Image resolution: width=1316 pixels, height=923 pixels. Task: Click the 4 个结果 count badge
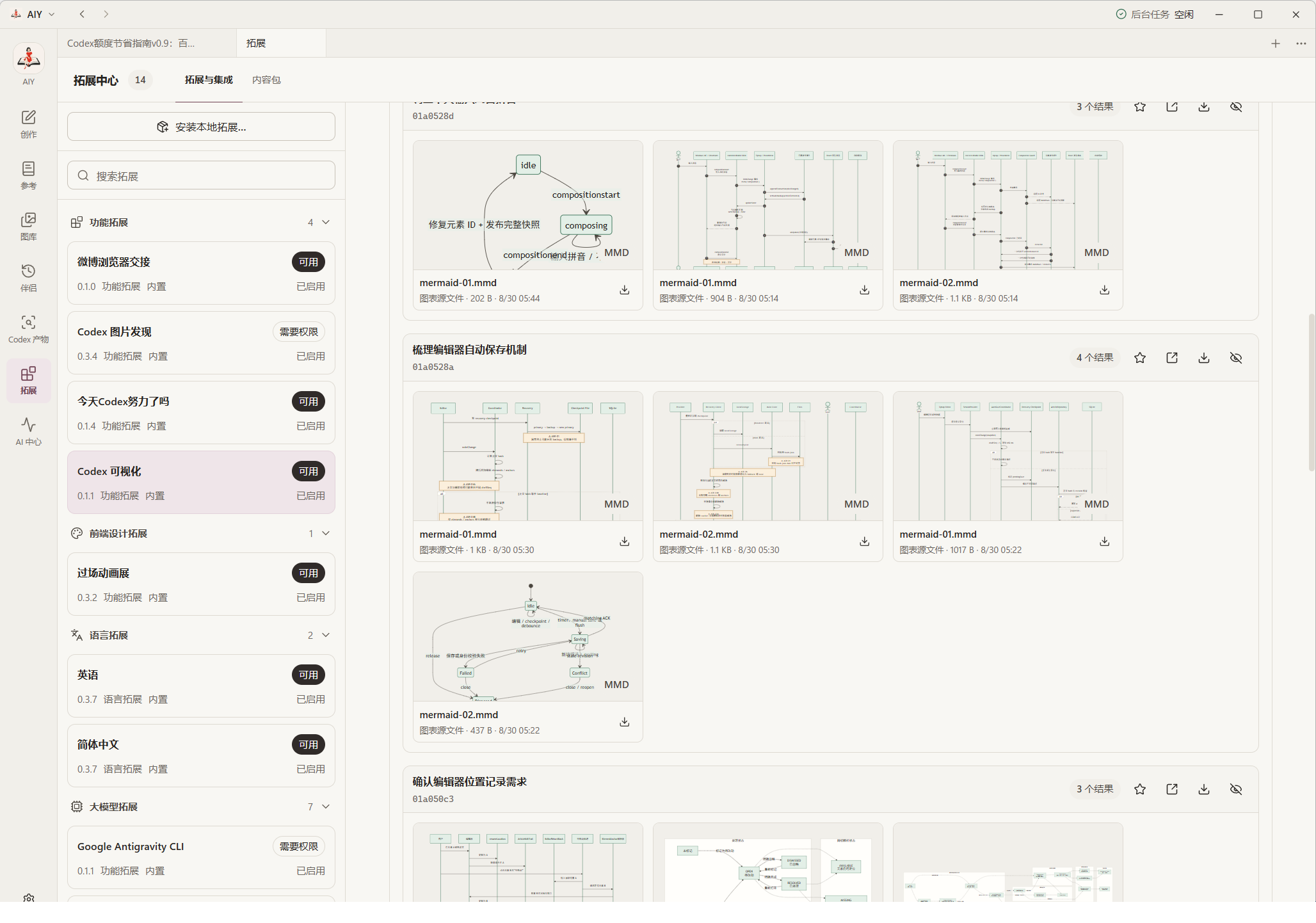click(1095, 358)
